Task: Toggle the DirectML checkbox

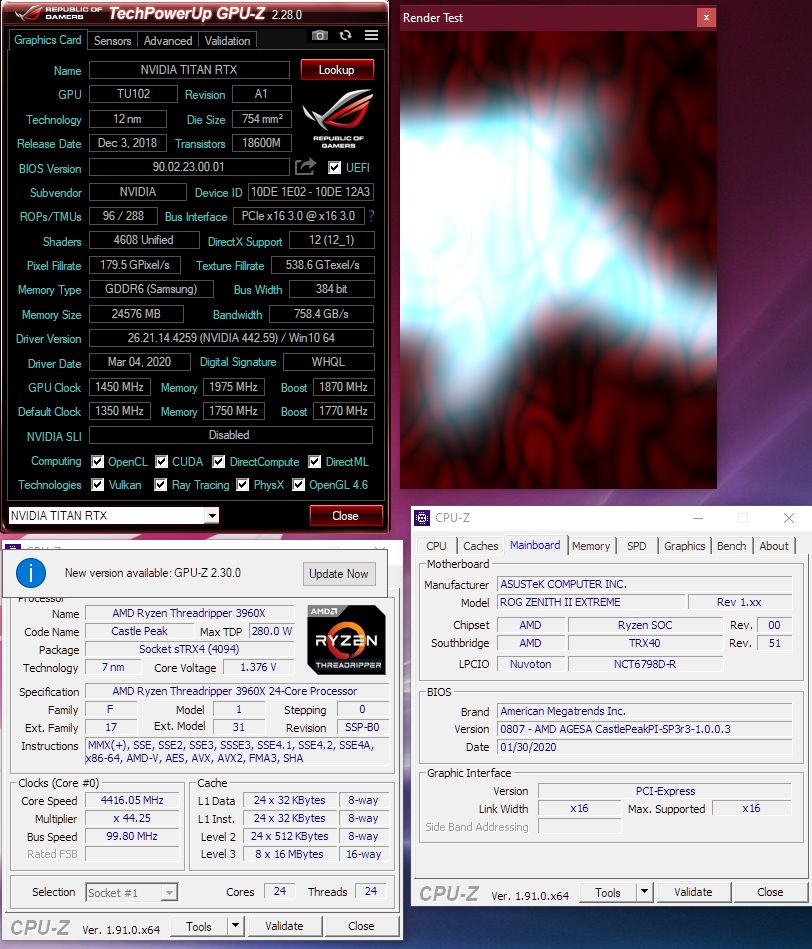Action: coord(315,462)
